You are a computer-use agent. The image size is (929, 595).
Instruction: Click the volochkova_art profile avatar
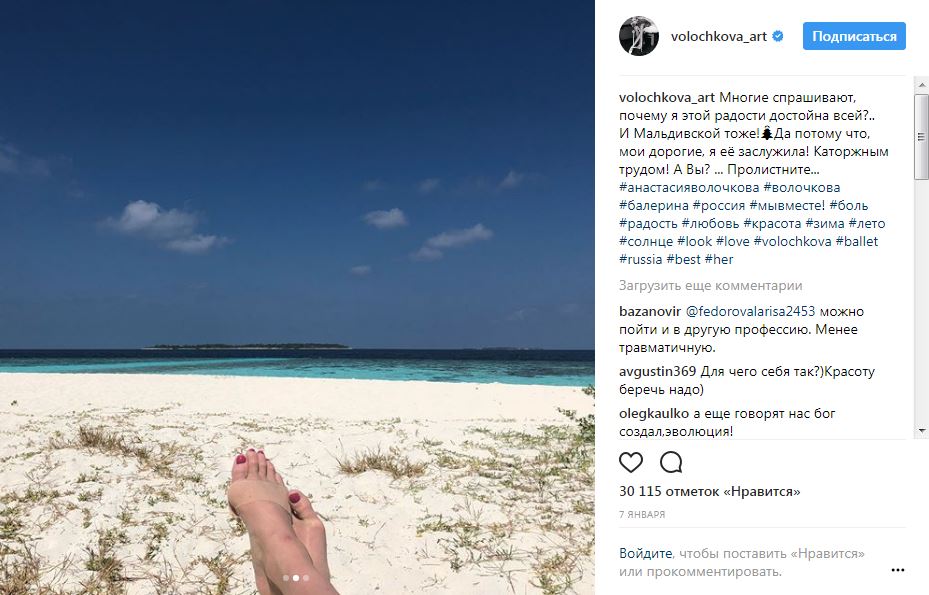coord(639,36)
